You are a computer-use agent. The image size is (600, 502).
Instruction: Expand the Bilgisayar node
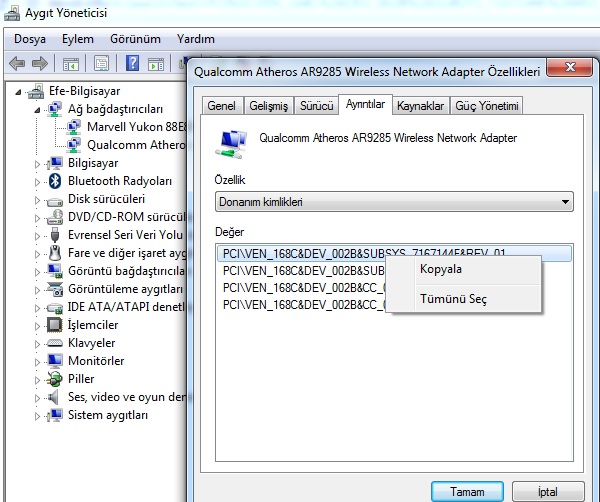tap(37, 164)
